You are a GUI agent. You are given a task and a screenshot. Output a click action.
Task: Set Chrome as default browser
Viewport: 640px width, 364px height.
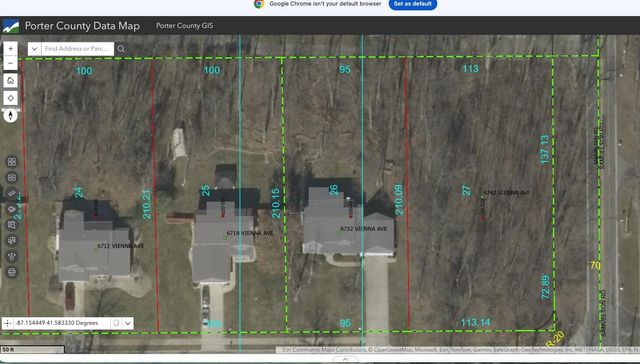click(413, 4)
